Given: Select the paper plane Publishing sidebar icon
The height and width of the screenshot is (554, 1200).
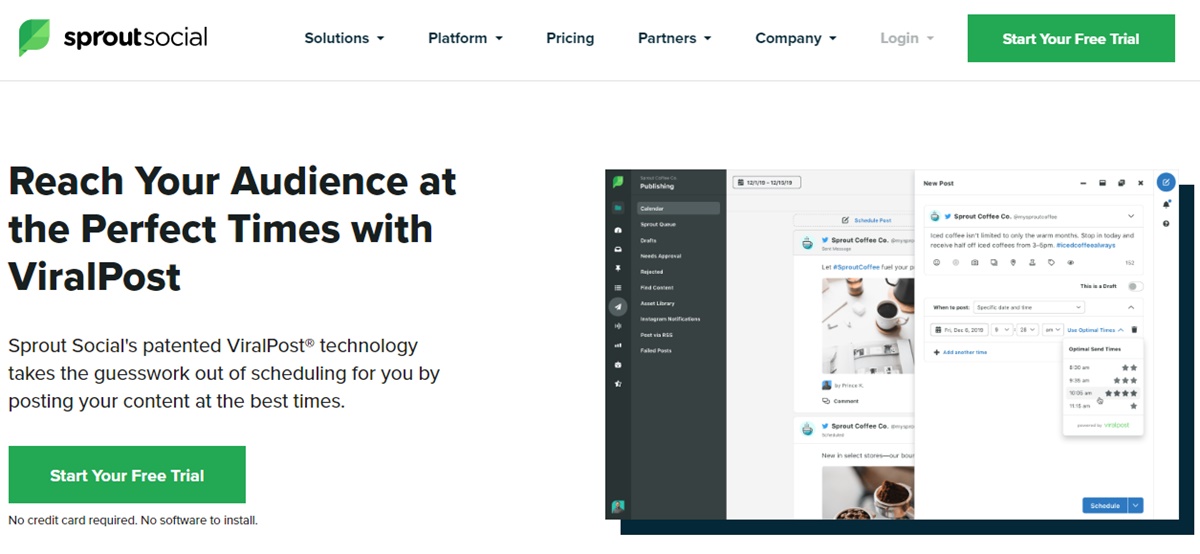Looking at the screenshot, I should 618,307.
